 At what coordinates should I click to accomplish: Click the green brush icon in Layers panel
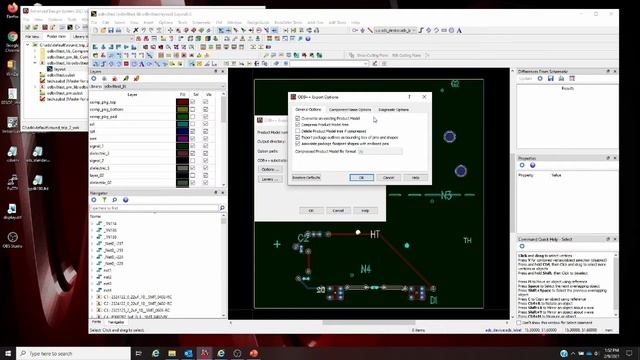[x=126, y=78]
